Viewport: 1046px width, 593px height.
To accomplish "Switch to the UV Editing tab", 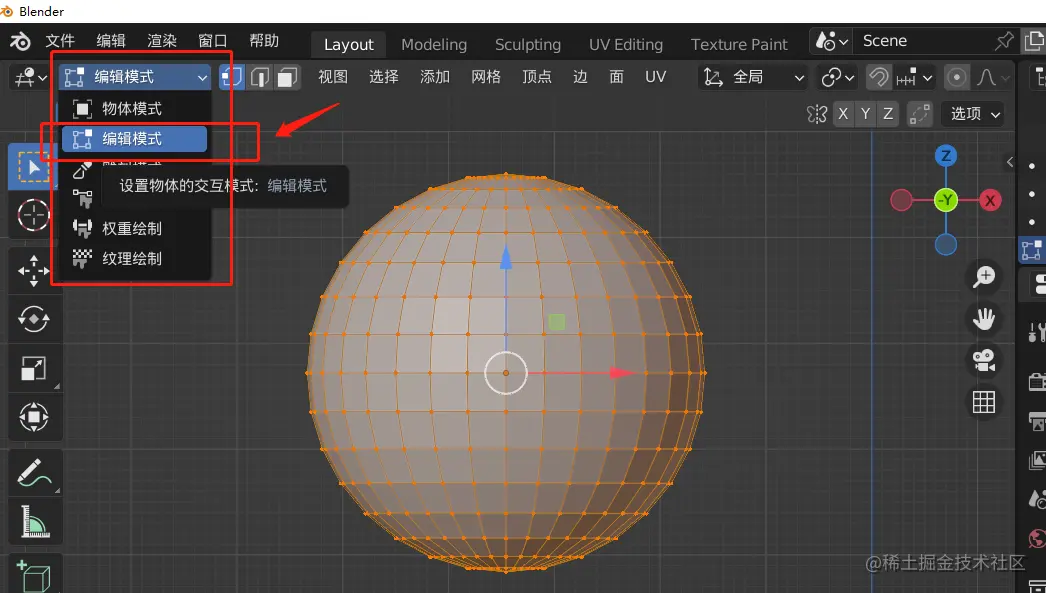I will tap(626, 44).
